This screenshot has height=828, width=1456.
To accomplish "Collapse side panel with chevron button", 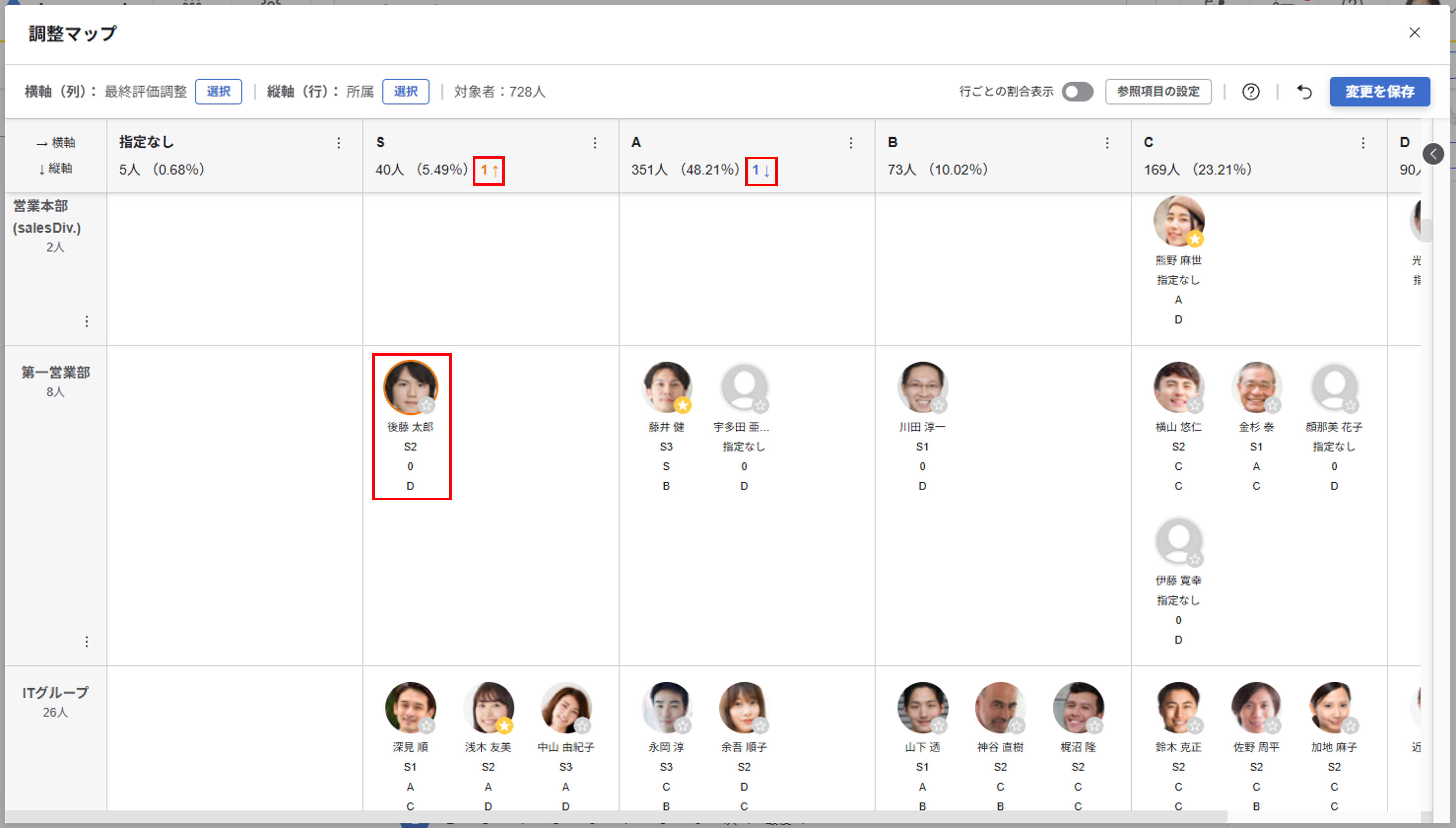I will [x=1433, y=154].
